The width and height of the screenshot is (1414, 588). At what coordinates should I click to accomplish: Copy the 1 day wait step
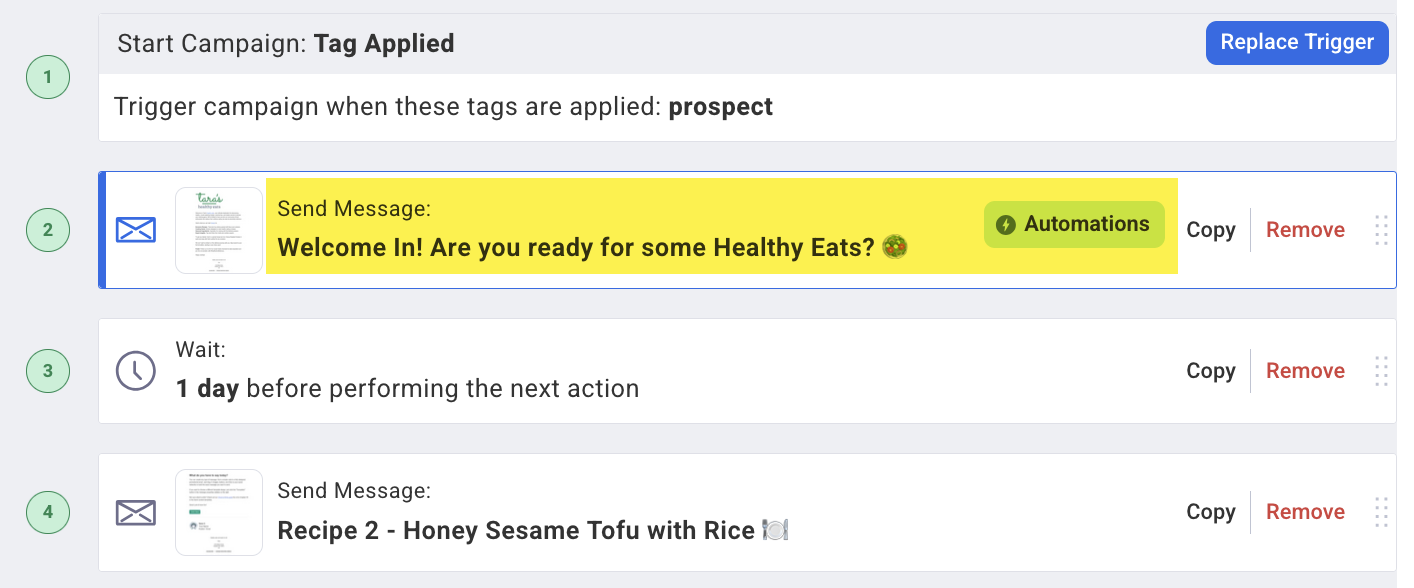[1211, 371]
